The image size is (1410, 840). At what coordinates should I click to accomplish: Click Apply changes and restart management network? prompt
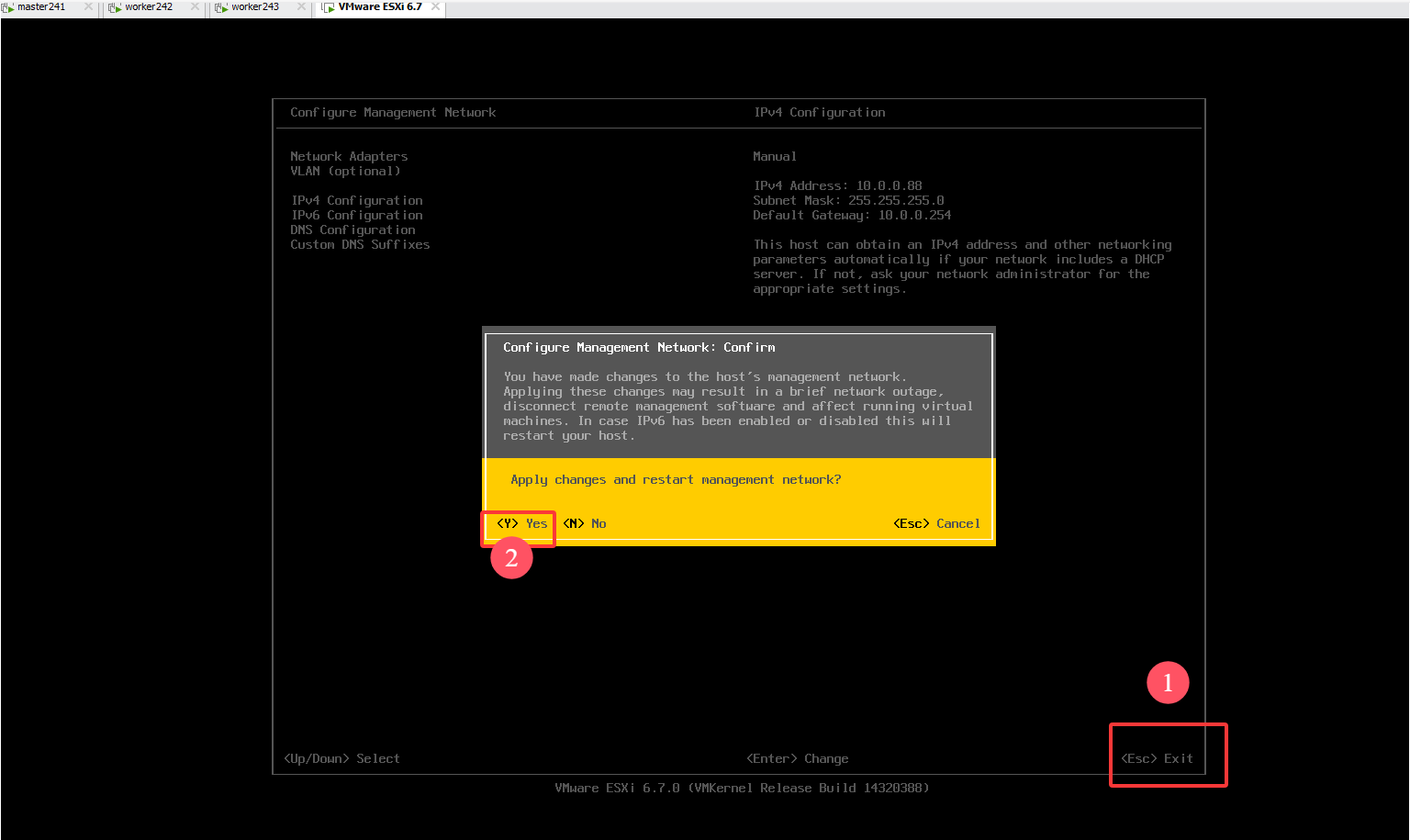[x=676, y=479]
